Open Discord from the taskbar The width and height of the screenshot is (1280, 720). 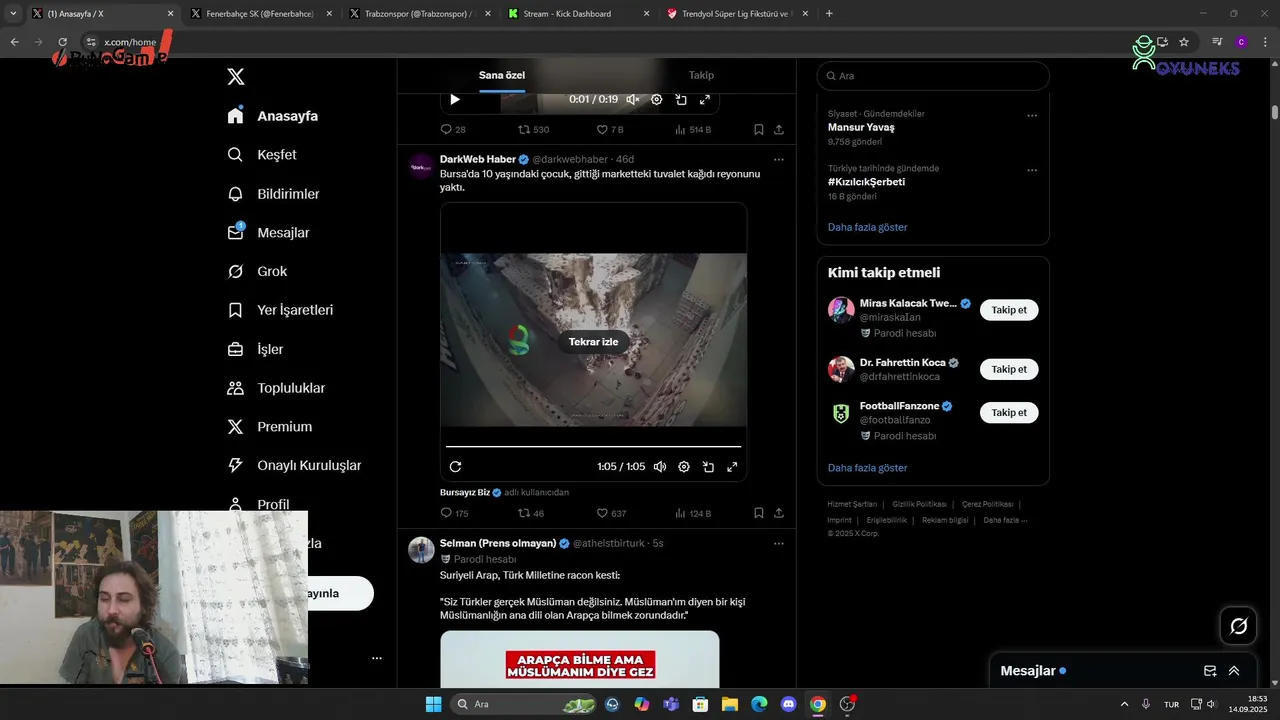pos(788,704)
